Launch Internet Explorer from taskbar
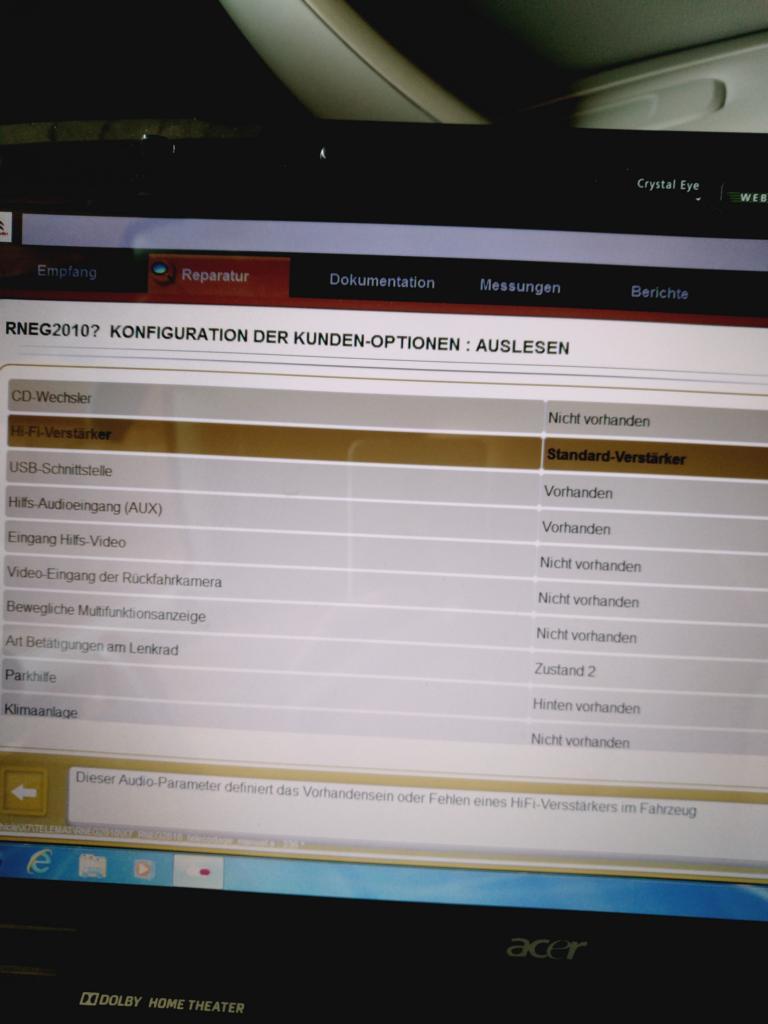The height and width of the screenshot is (1024, 768). tap(39, 863)
